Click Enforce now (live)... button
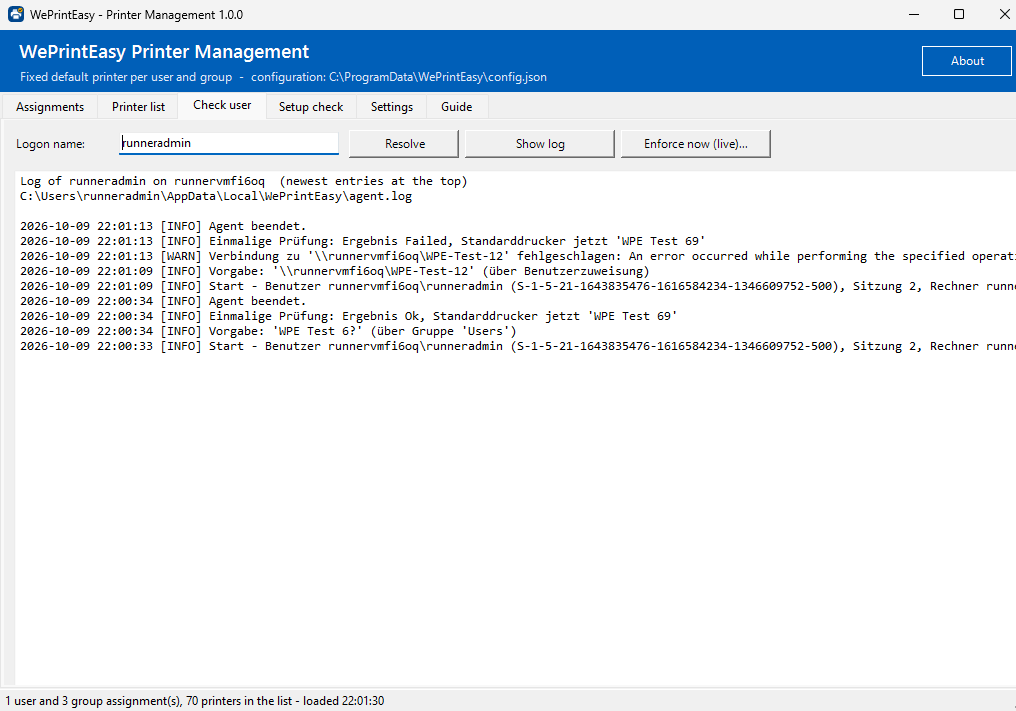The width and height of the screenshot is (1016, 711). [x=695, y=144]
